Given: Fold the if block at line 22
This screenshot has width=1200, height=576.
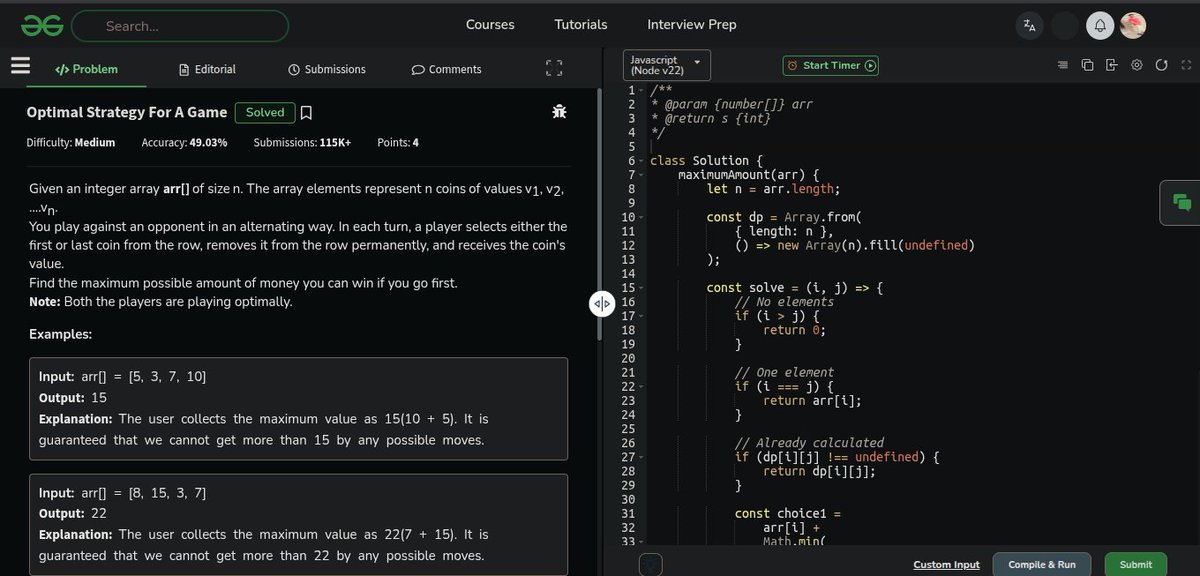Looking at the screenshot, I should pos(641,386).
